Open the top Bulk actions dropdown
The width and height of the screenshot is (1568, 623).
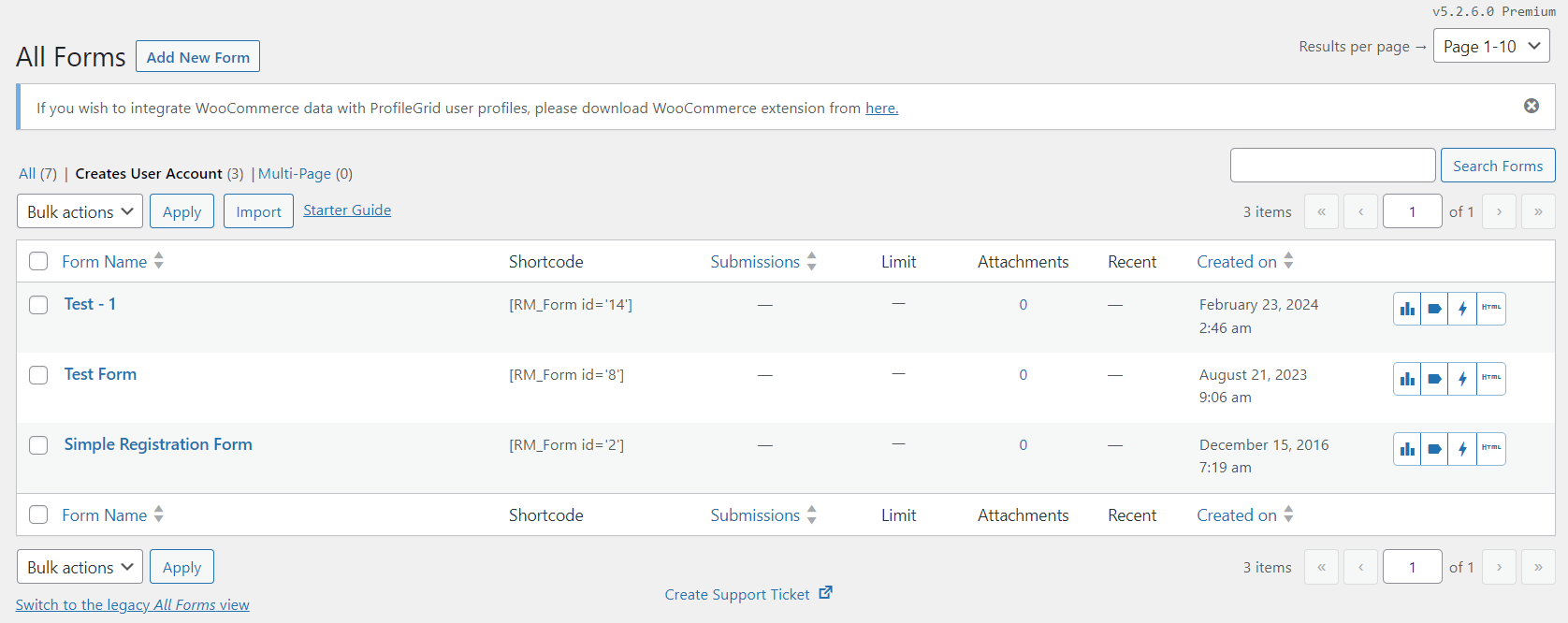click(x=80, y=211)
